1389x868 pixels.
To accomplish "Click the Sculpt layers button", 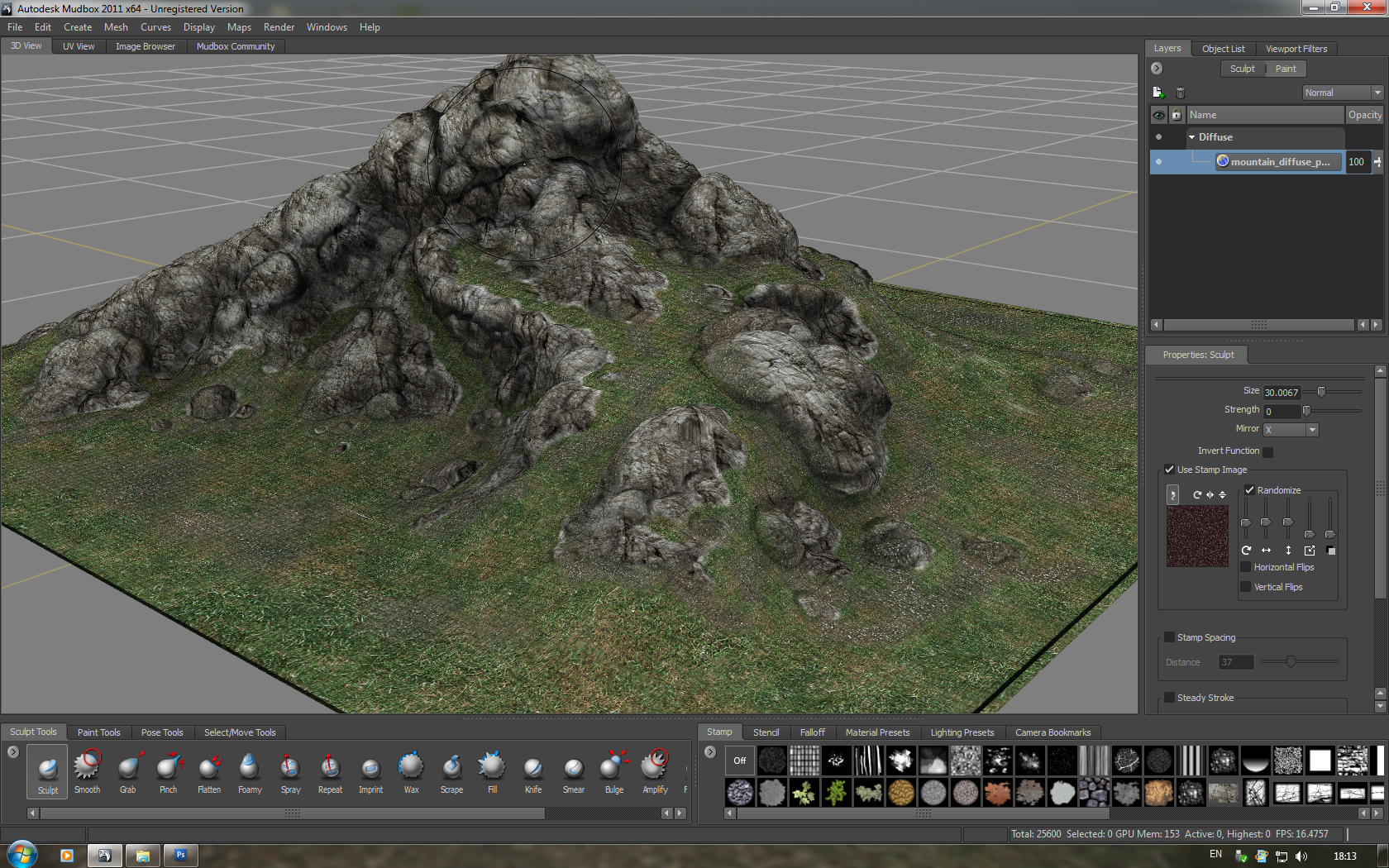I will point(1242,69).
